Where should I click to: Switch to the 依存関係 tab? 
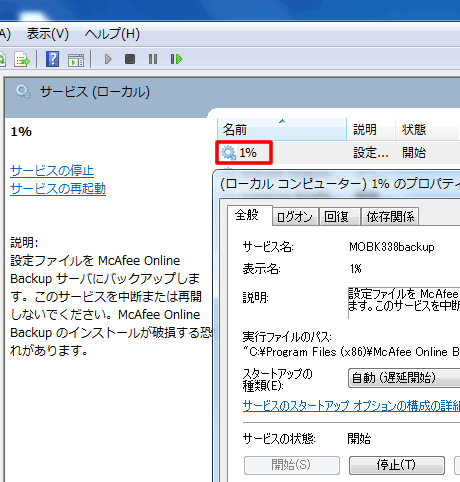[390, 217]
